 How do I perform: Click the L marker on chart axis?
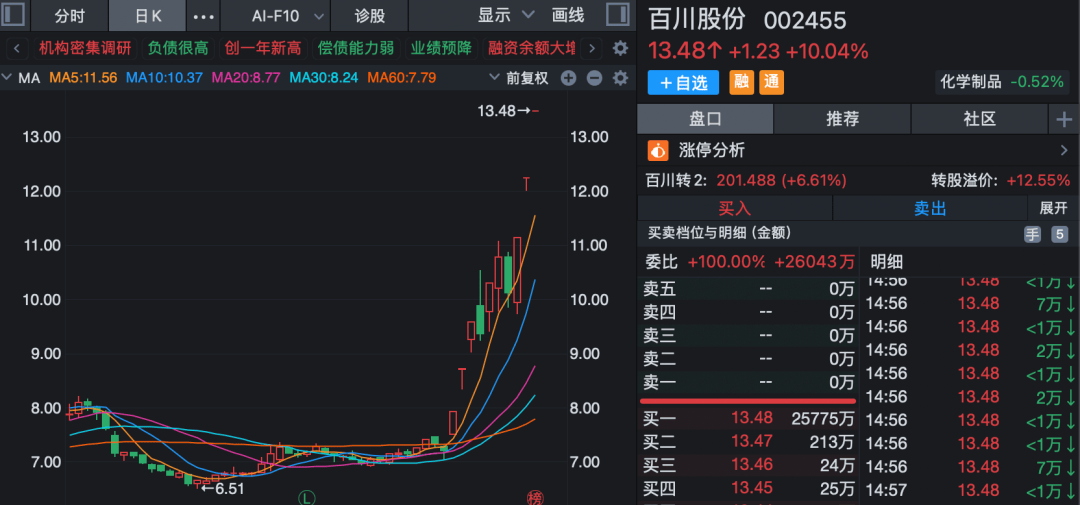click(x=307, y=497)
